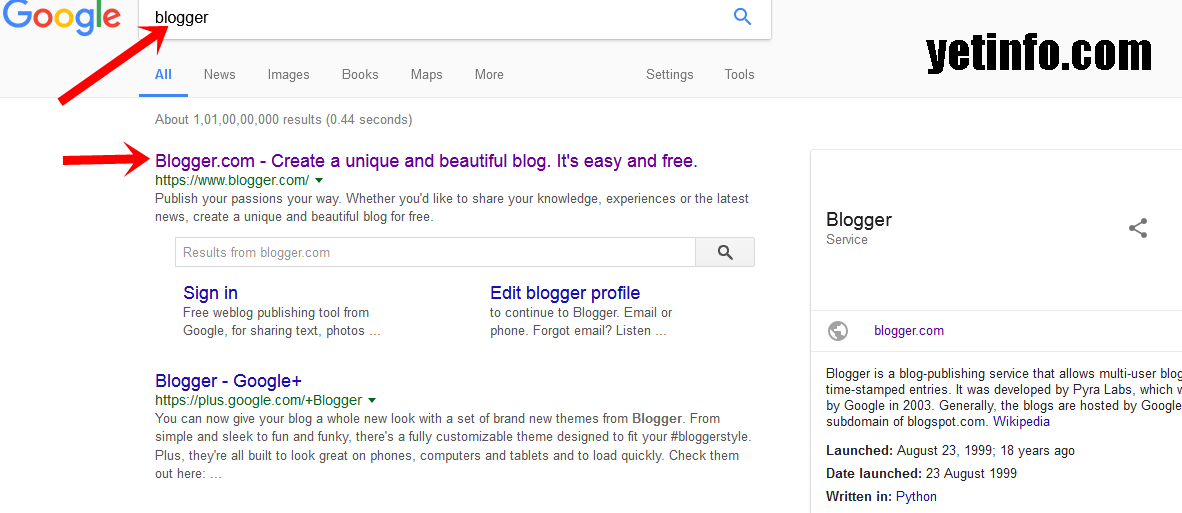
Task: Expand the arrow next to https://www.blogger.com/
Action: [x=319, y=181]
